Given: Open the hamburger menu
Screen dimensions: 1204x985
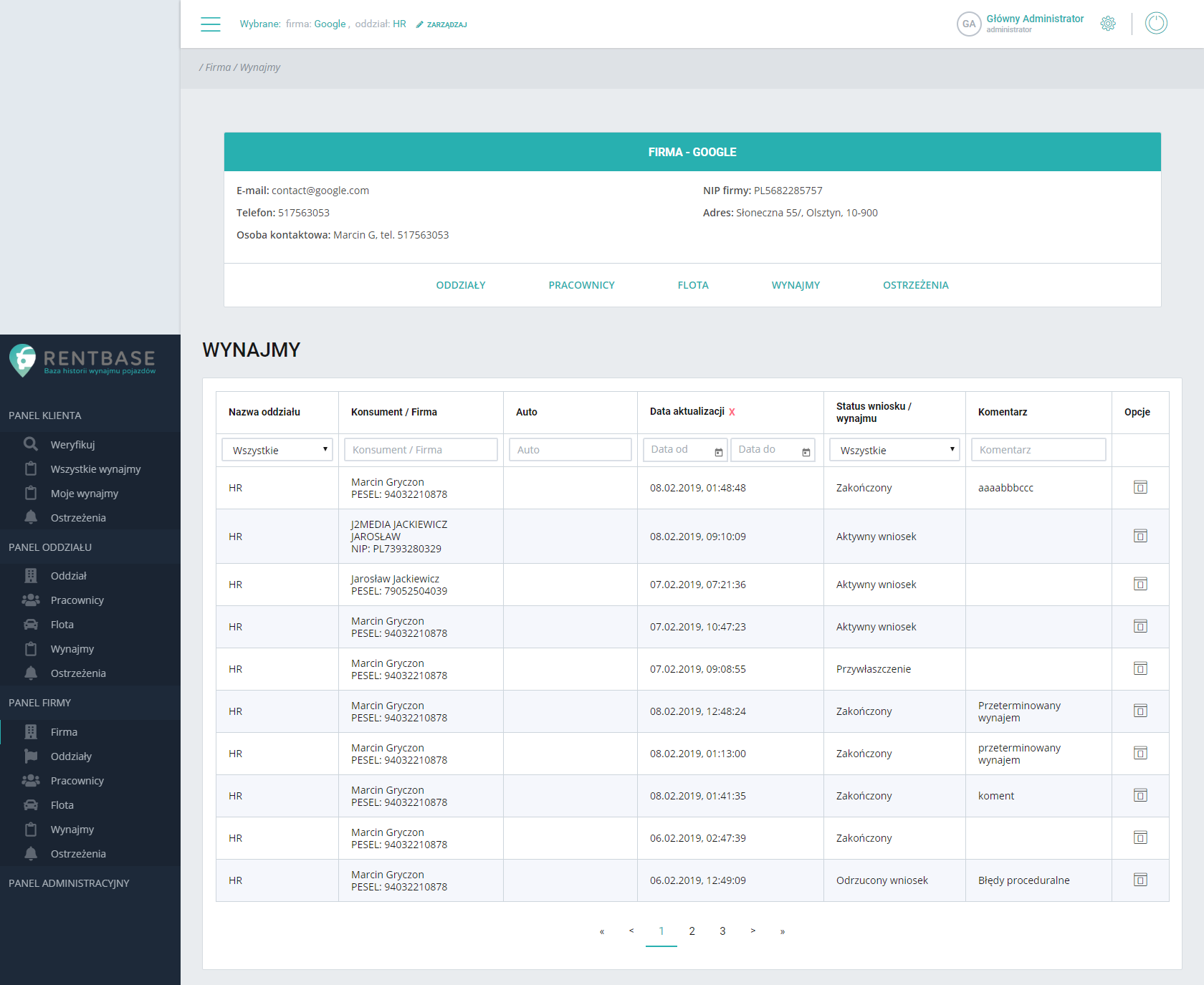Looking at the screenshot, I should pyautogui.click(x=211, y=24).
